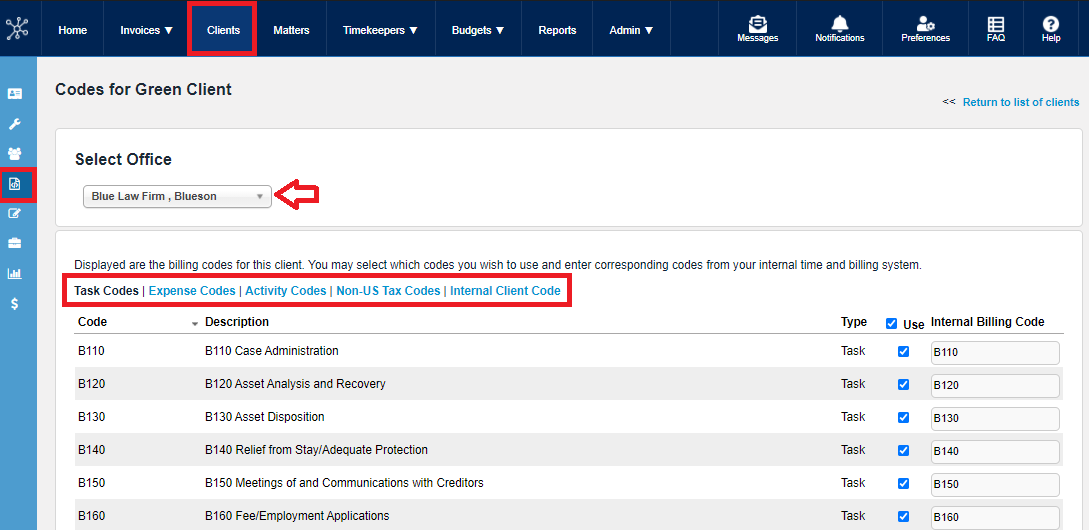Click the Description column header

pos(237,322)
